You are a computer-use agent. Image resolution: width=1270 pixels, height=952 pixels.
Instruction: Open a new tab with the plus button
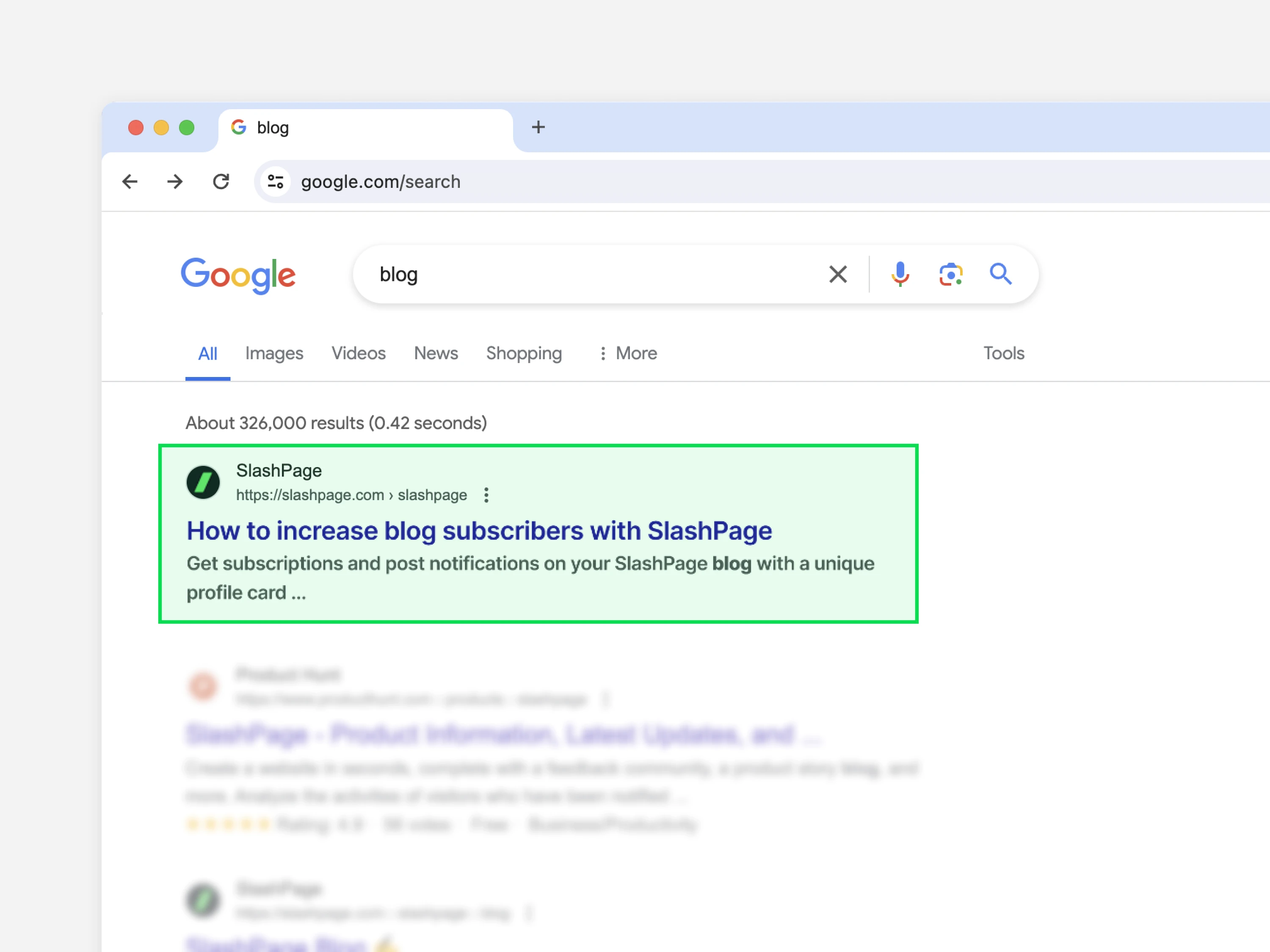pyautogui.click(x=538, y=127)
